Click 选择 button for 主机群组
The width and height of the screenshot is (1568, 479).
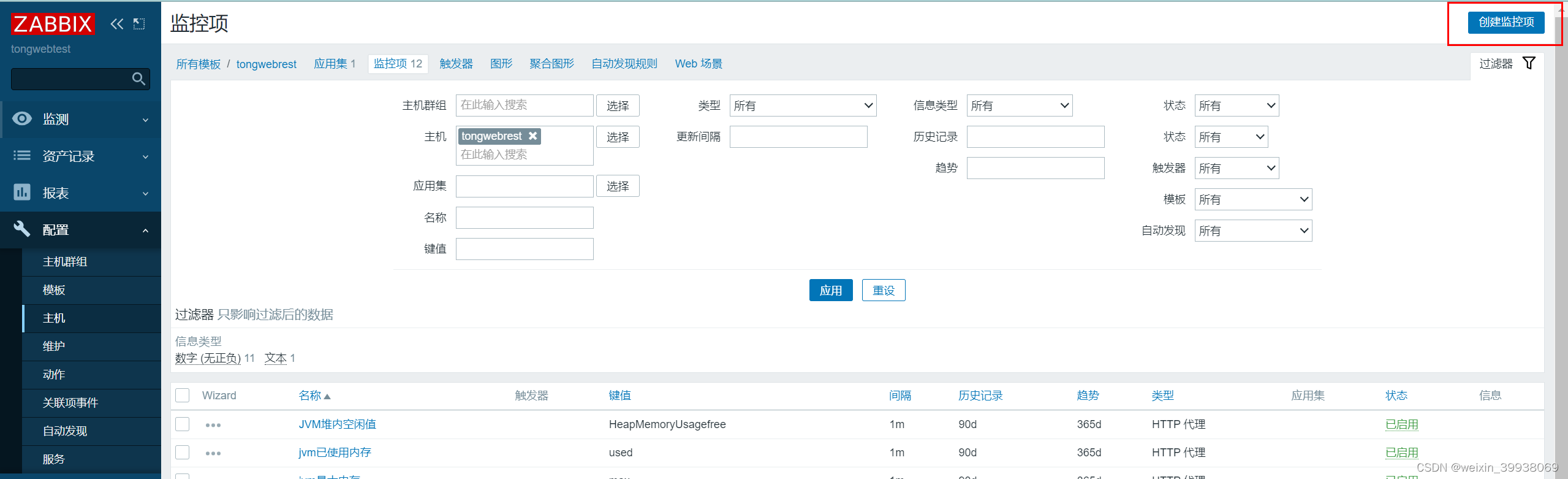(618, 105)
